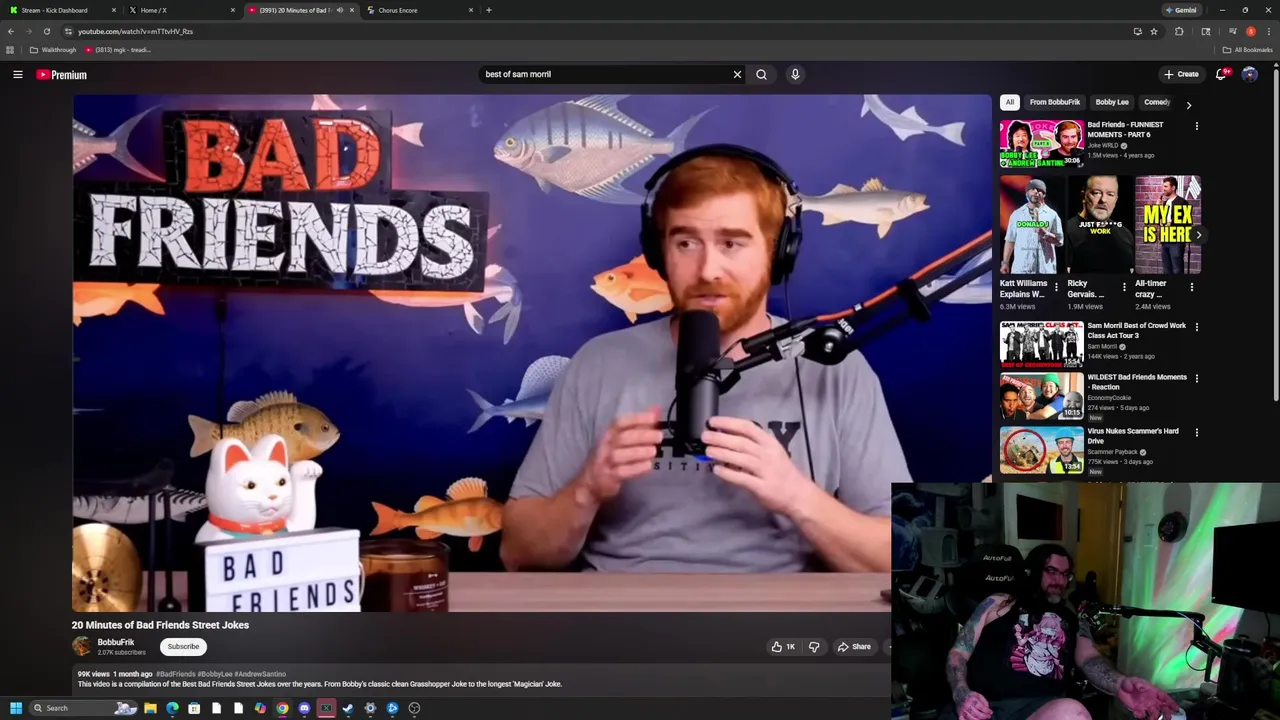
Task: Open Chrome extensions puzzle icon
Action: (1179, 31)
